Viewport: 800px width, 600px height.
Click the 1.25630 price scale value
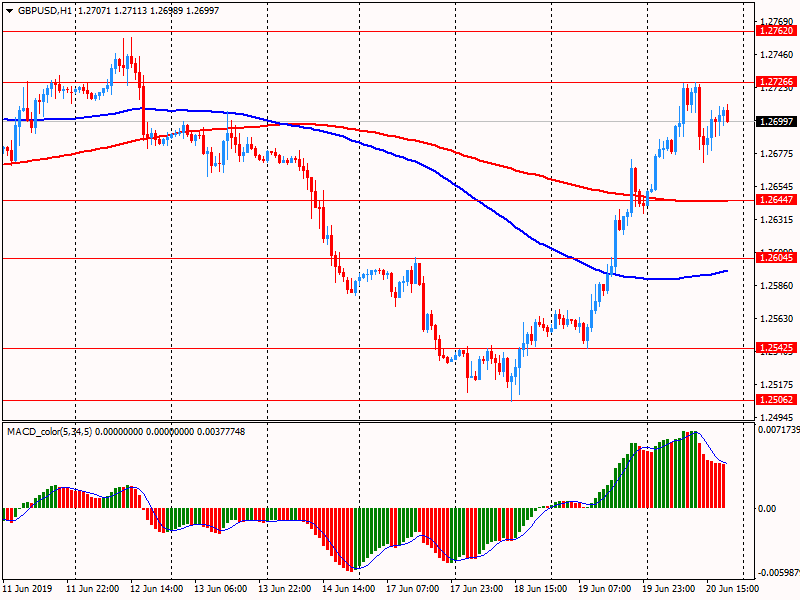click(777, 319)
